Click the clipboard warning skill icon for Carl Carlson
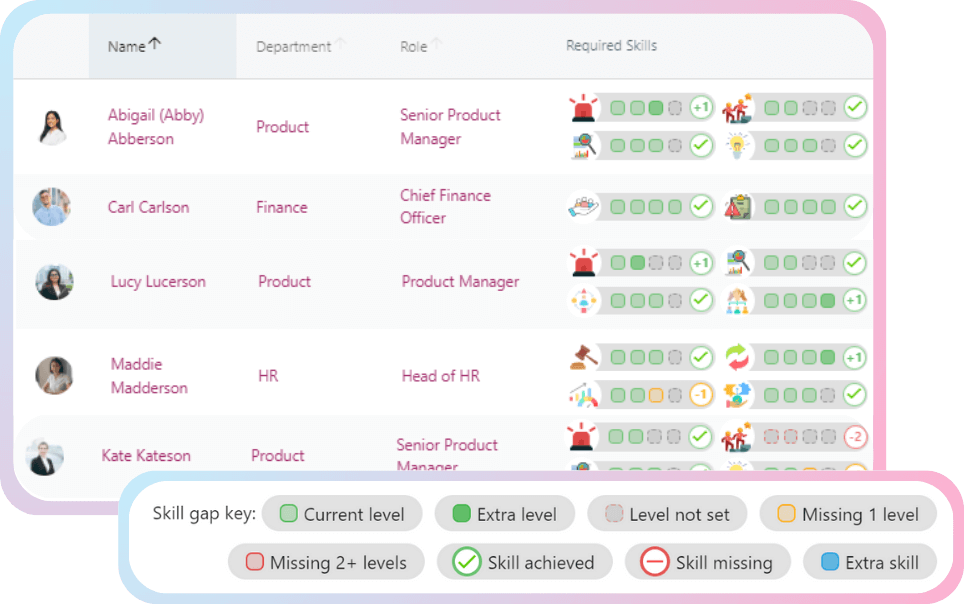The height and width of the screenshot is (605, 965). [x=738, y=207]
